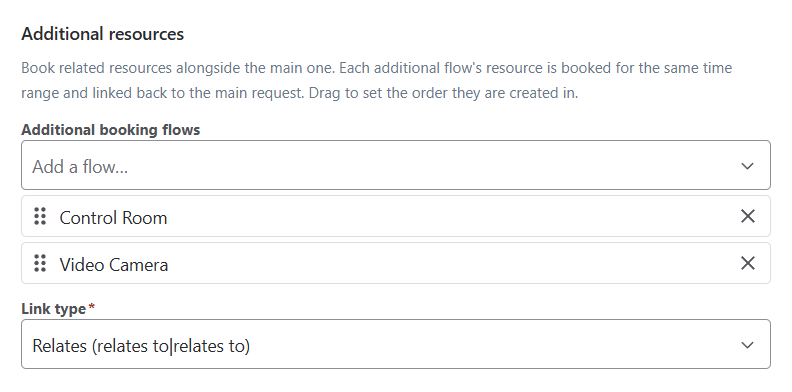Expand the Add a flow chevron
The height and width of the screenshot is (392, 792).
747,166
